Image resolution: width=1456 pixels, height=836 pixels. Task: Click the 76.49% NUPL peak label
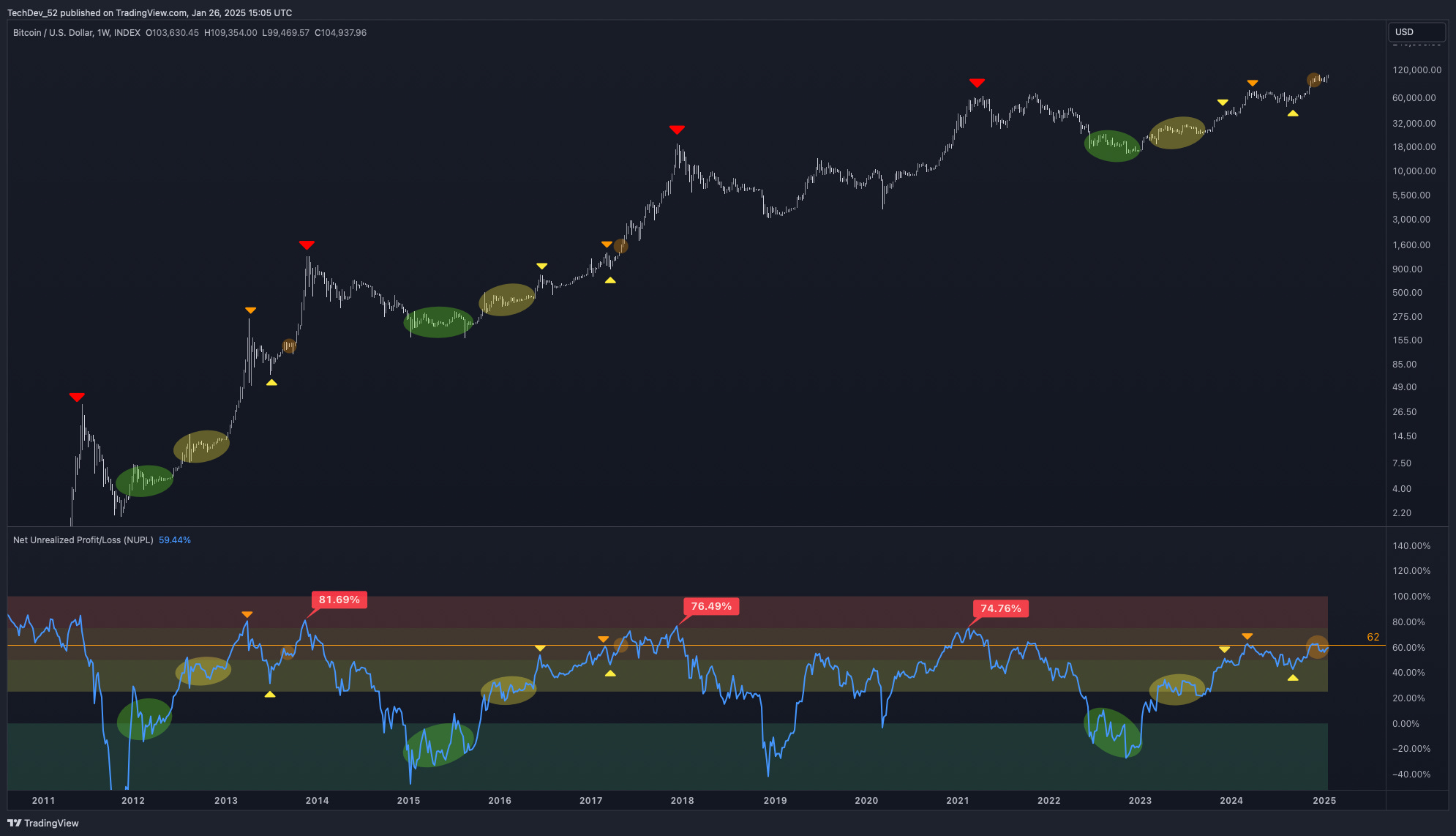[x=711, y=606]
